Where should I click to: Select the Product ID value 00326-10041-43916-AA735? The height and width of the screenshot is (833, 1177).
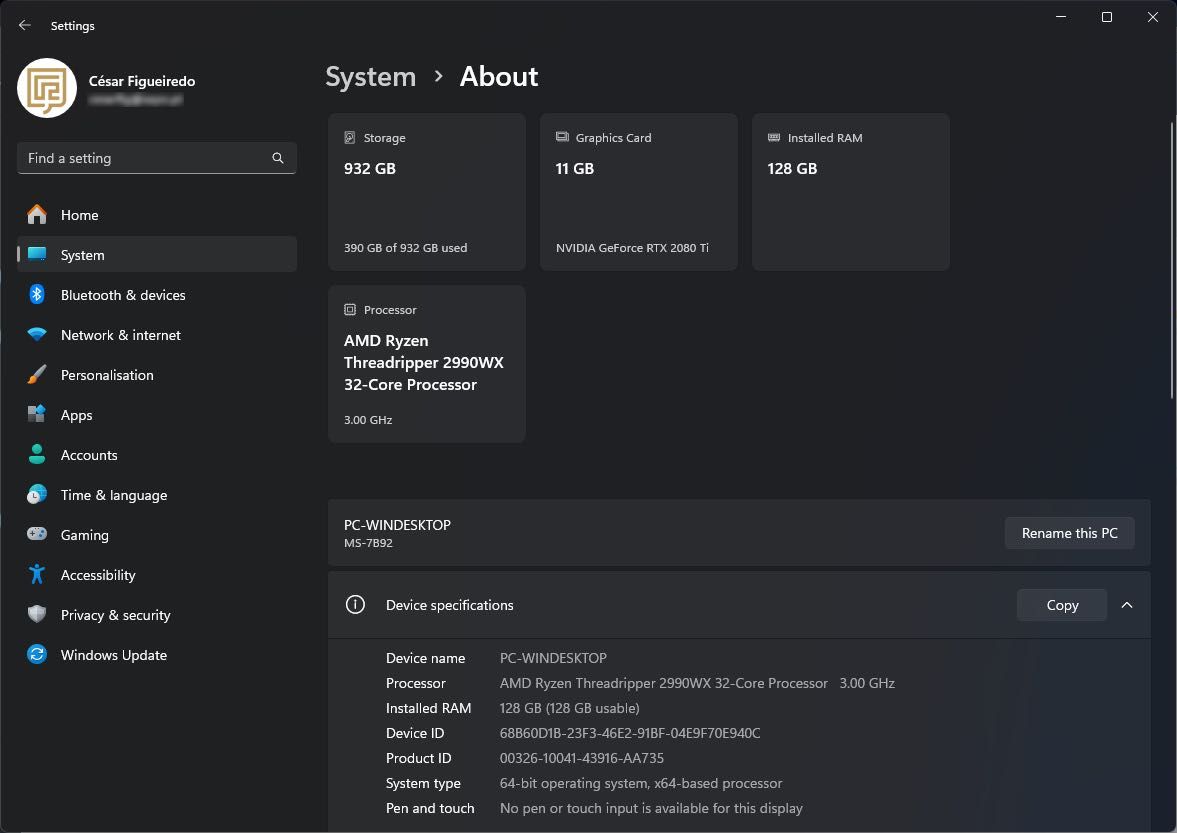point(582,758)
